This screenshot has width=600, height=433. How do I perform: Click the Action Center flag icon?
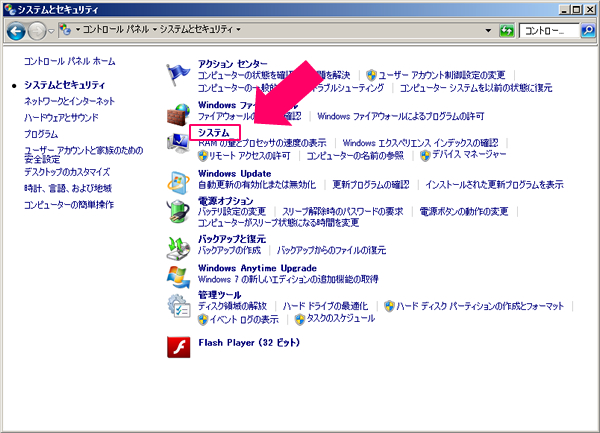point(178,75)
